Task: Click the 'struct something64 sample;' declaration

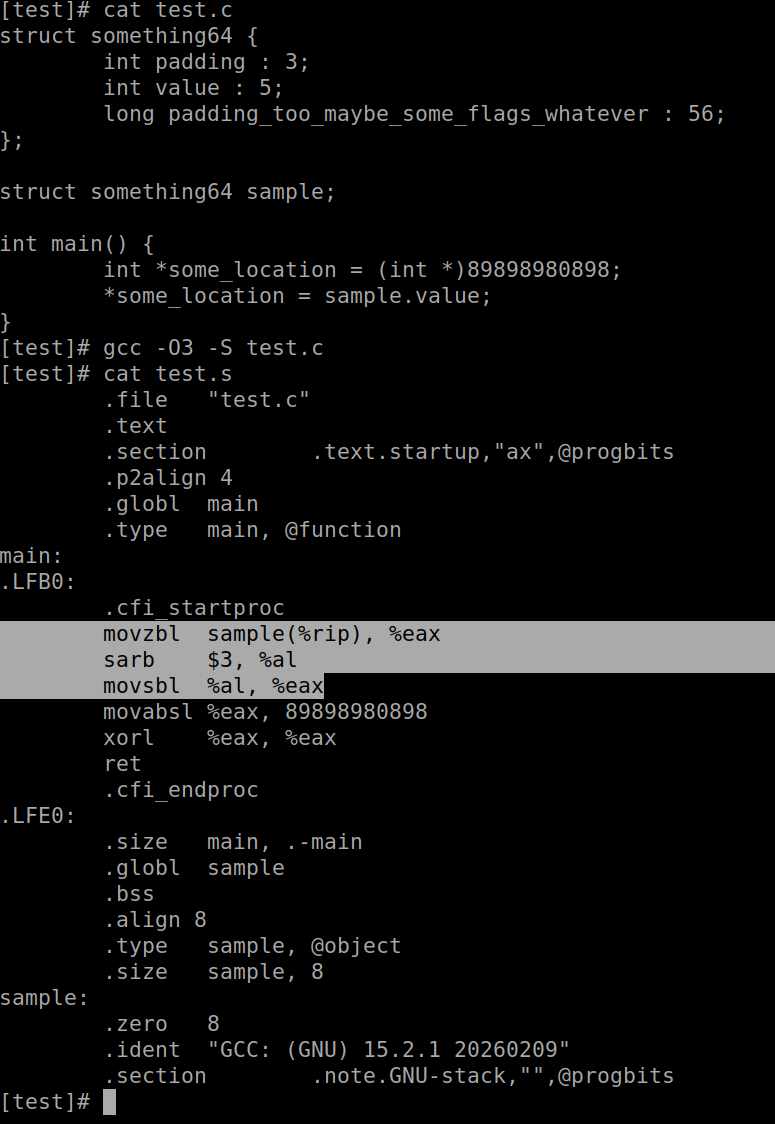Action: (x=167, y=192)
